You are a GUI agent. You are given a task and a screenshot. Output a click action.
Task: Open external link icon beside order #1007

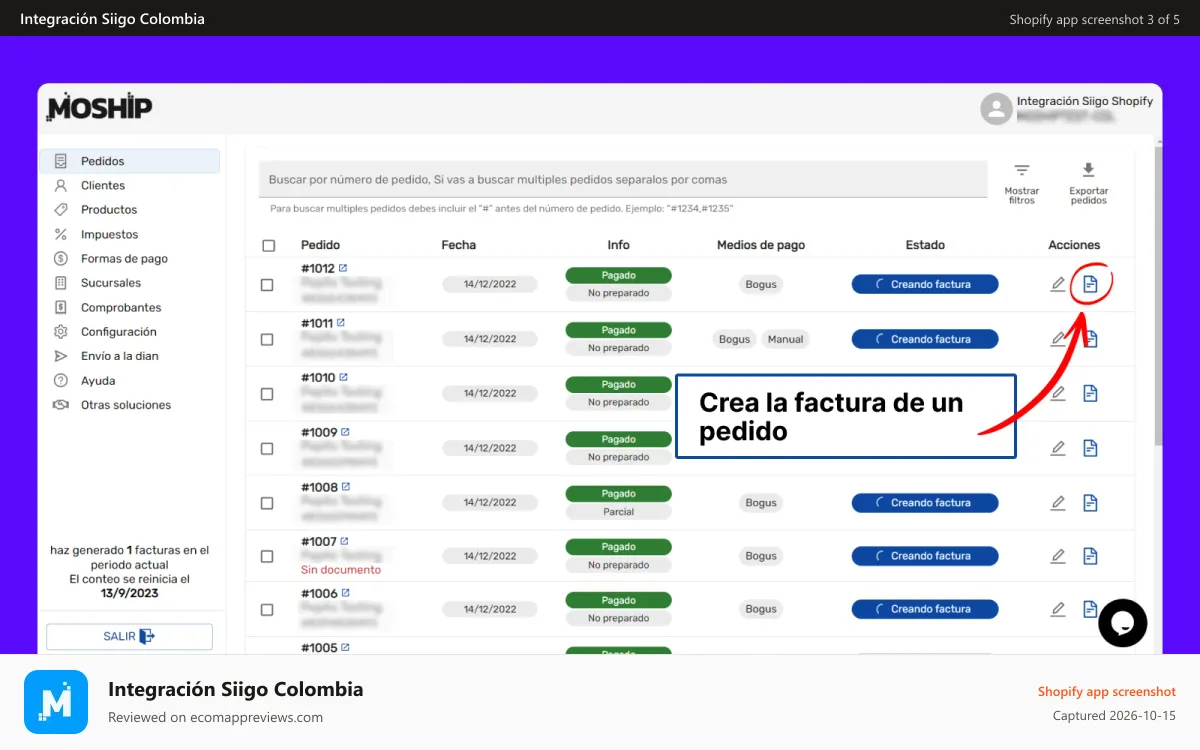(x=345, y=541)
